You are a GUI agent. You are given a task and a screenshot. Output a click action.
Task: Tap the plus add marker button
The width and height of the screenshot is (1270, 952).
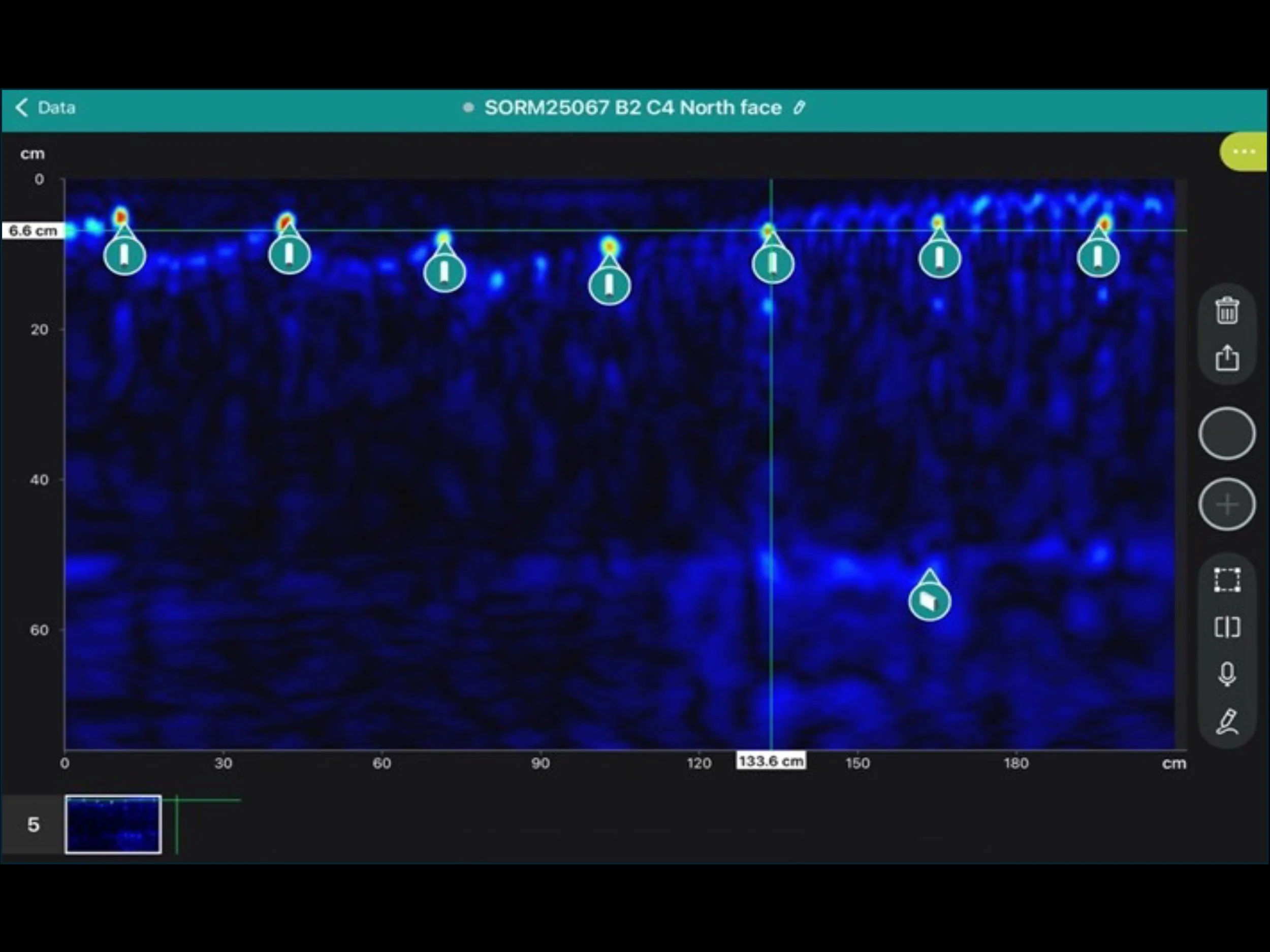coord(1227,504)
